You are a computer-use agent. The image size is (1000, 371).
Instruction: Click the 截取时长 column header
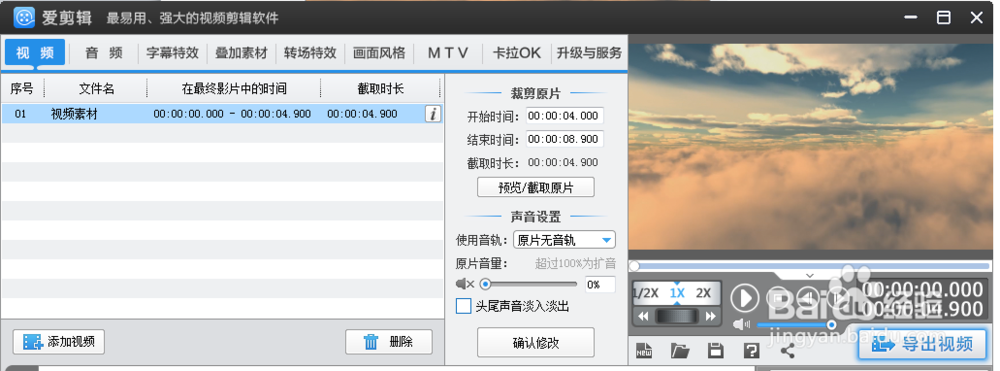[381, 89]
